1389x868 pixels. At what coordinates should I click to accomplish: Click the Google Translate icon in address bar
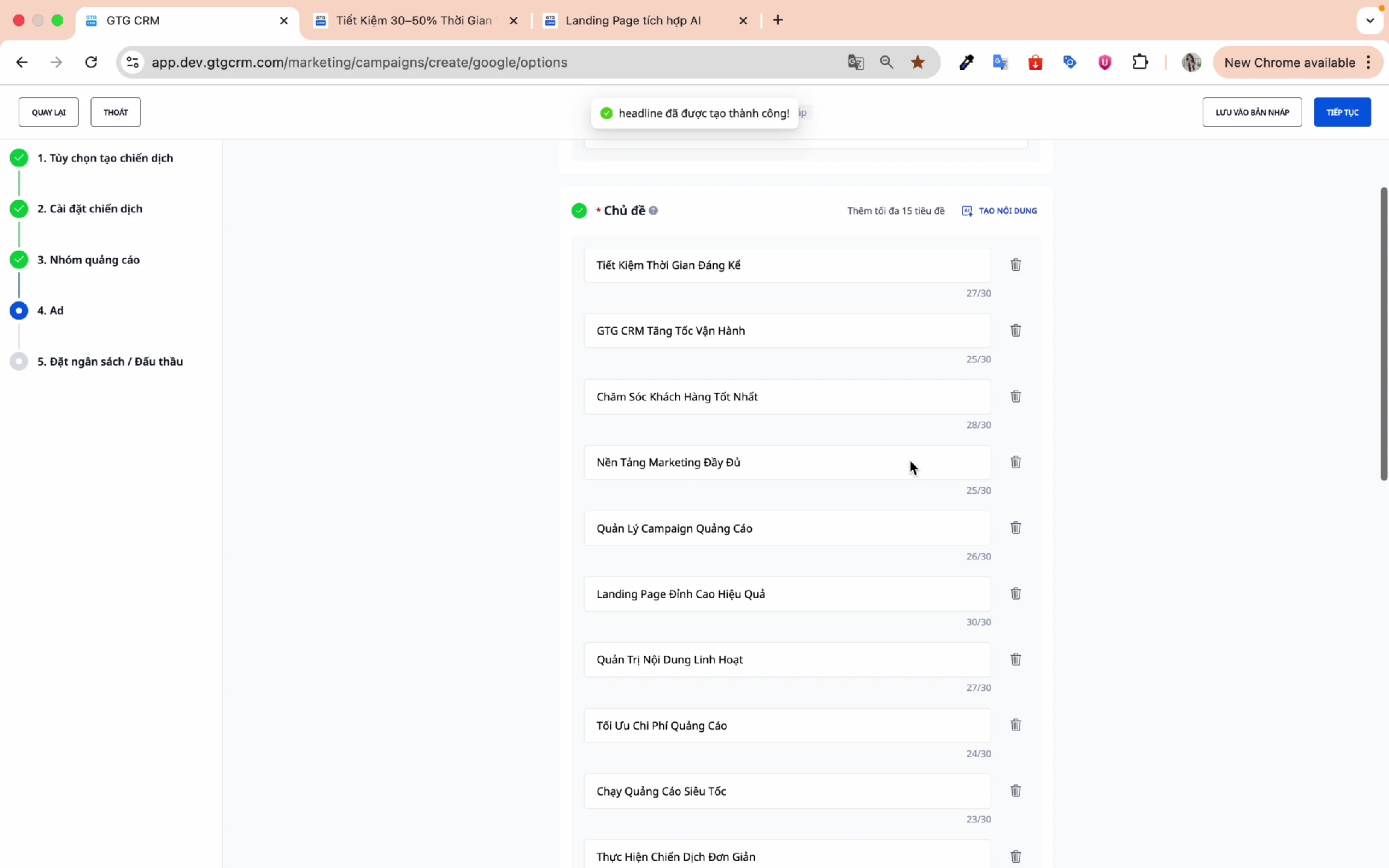point(855,62)
